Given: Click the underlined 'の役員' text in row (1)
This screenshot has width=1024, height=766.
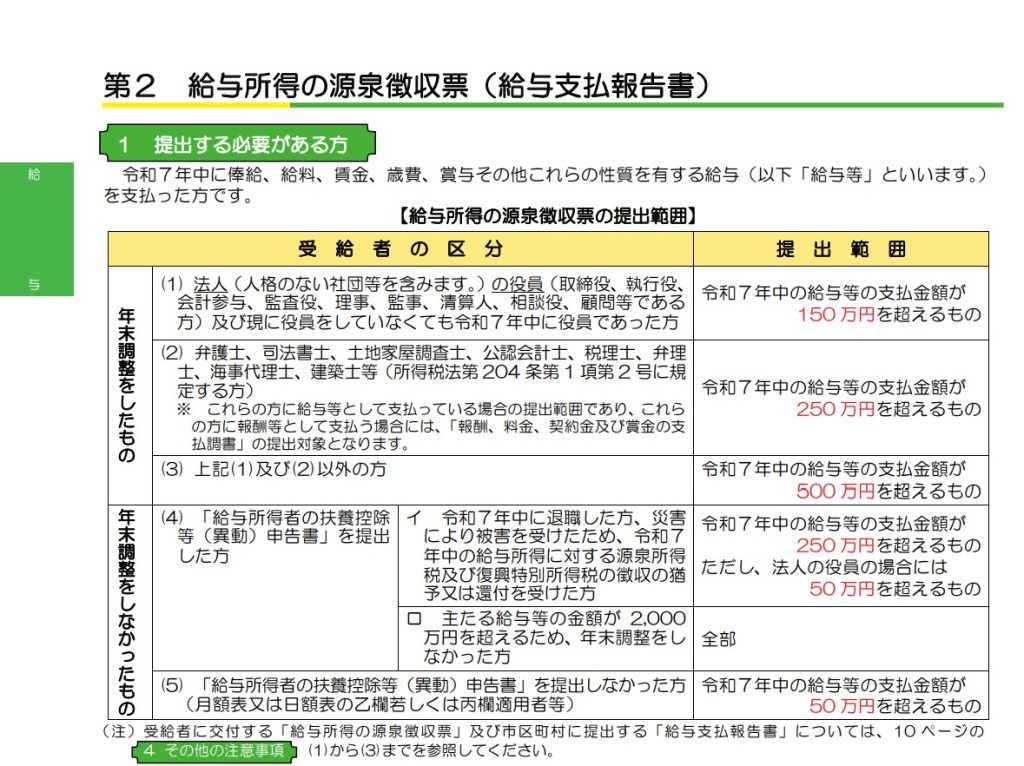Looking at the screenshot, I should (x=516, y=283).
